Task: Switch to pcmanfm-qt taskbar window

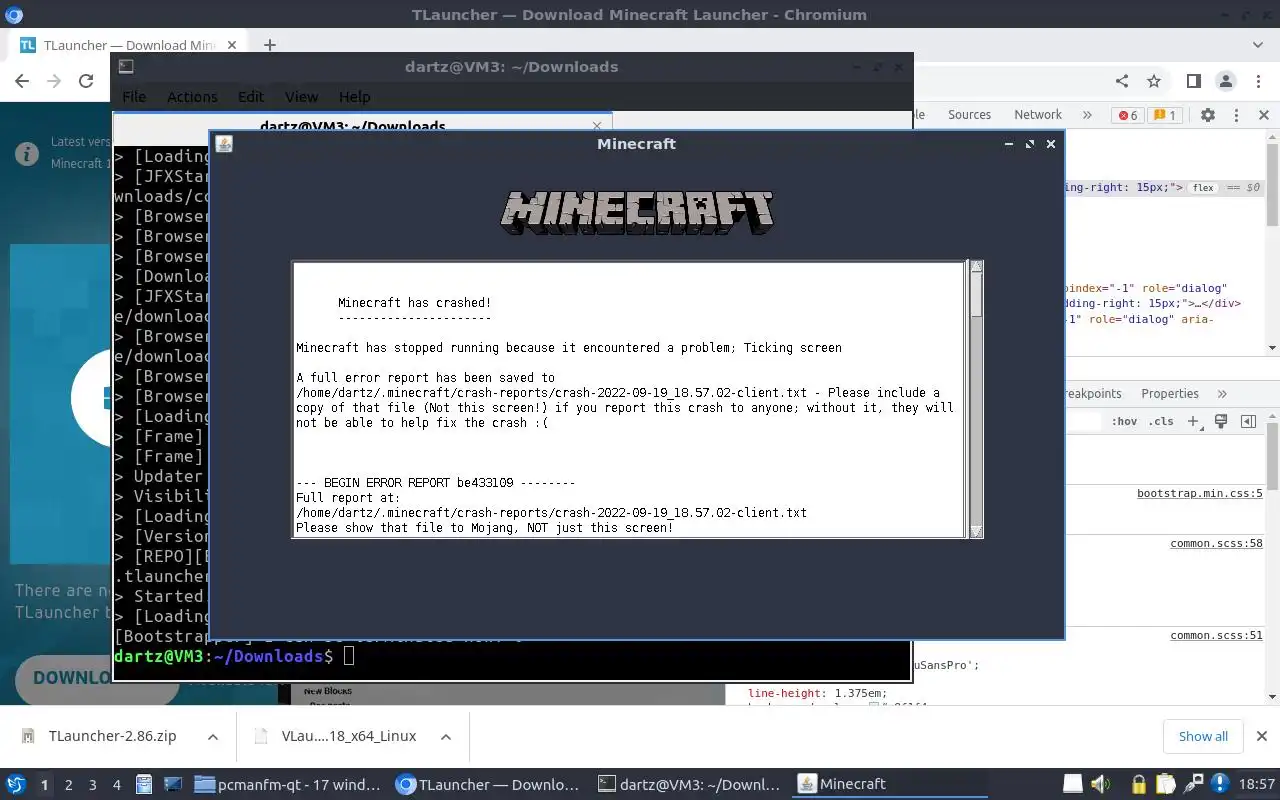Action: click(288, 784)
